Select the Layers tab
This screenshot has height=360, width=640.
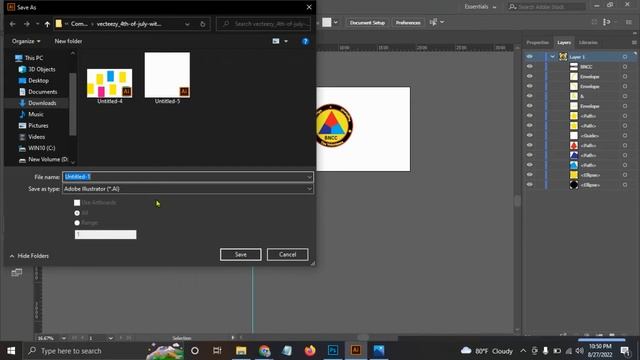[564, 42]
